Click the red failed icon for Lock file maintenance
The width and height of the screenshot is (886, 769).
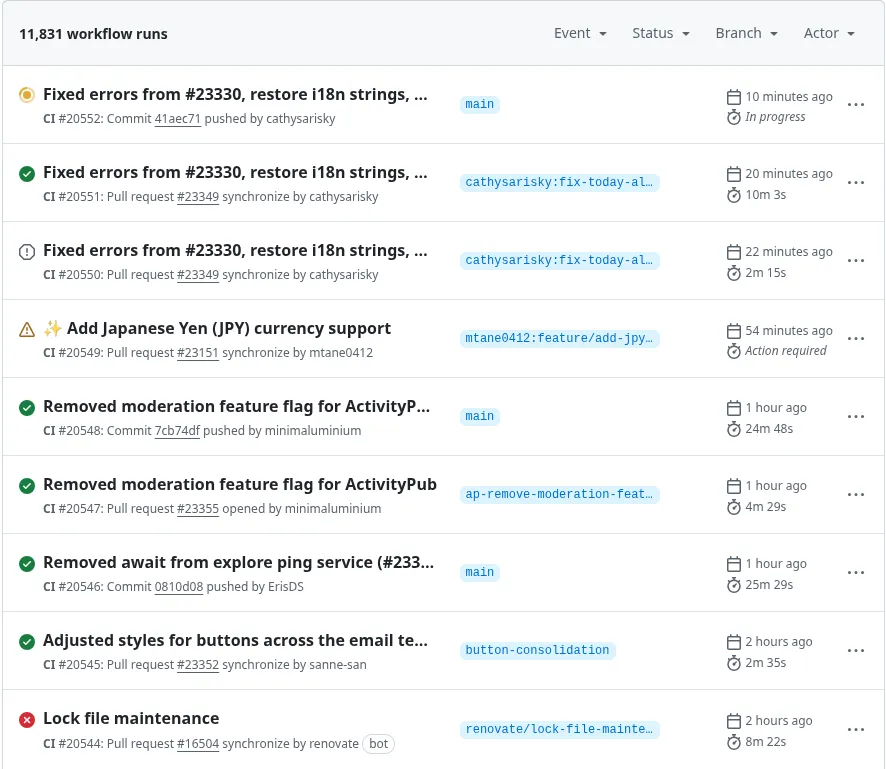coord(27,720)
